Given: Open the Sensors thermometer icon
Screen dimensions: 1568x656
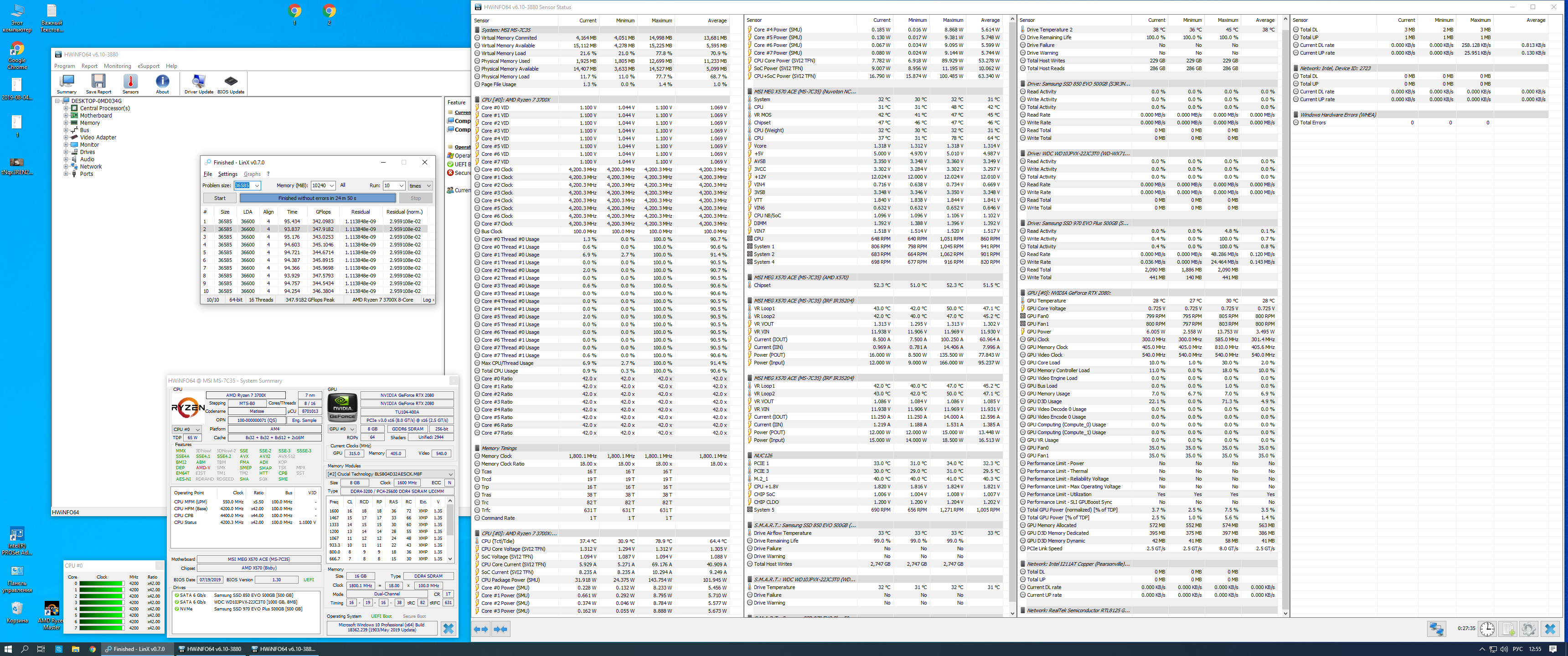Looking at the screenshot, I should pos(130,84).
